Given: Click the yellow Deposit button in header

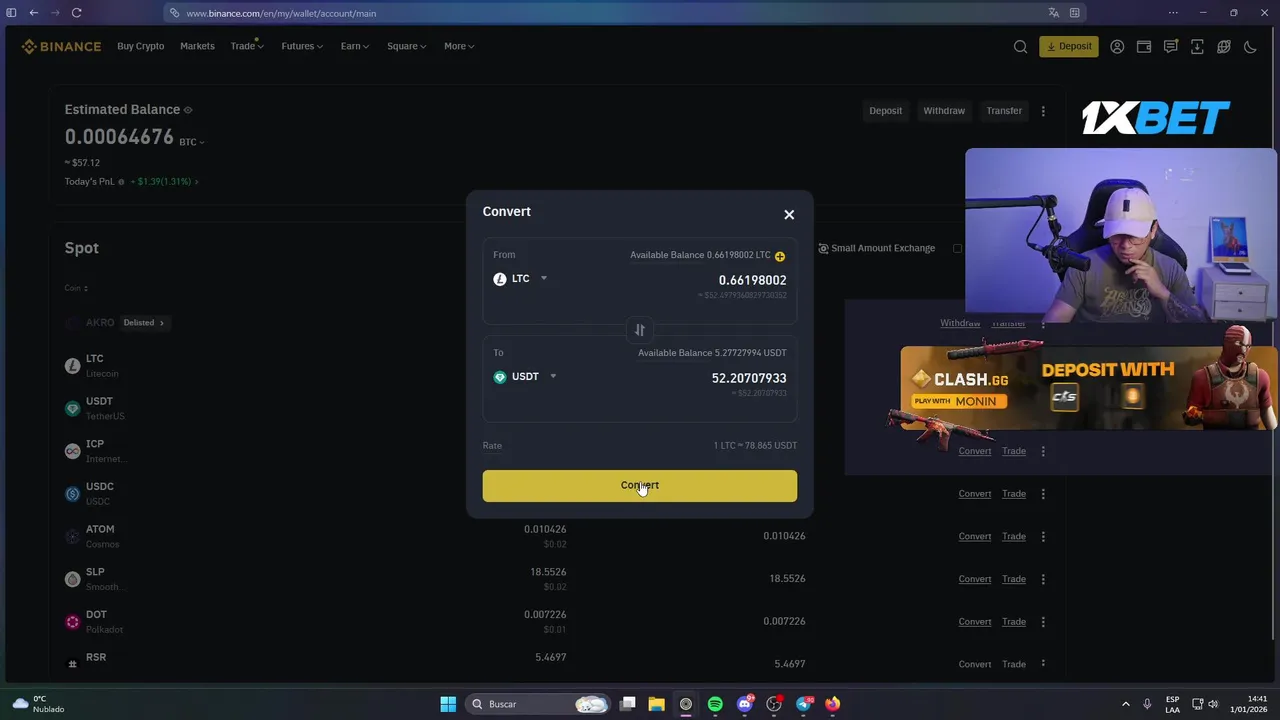Looking at the screenshot, I should pyautogui.click(x=1069, y=46).
